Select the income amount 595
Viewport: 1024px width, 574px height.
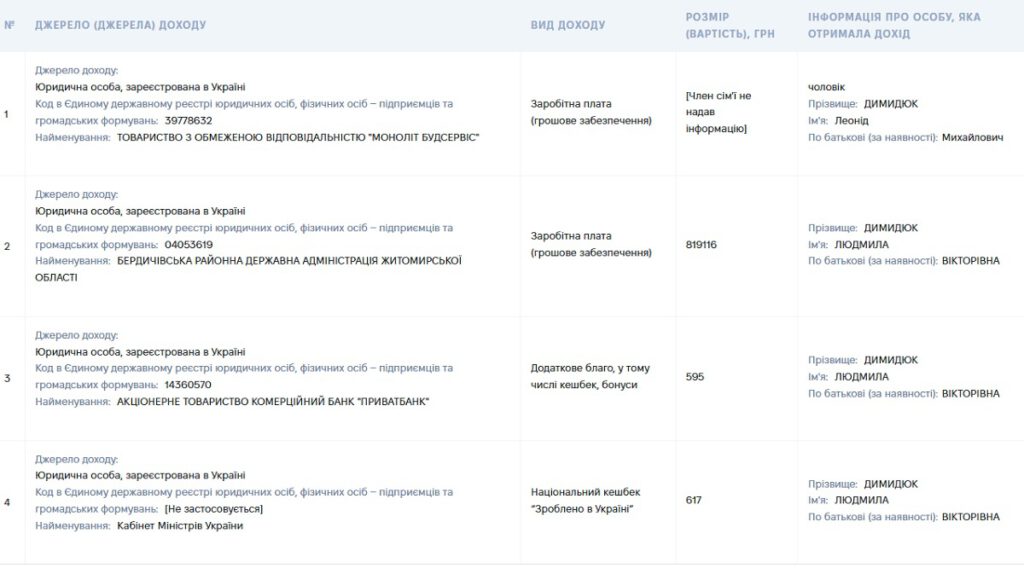click(x=695, y=377)
